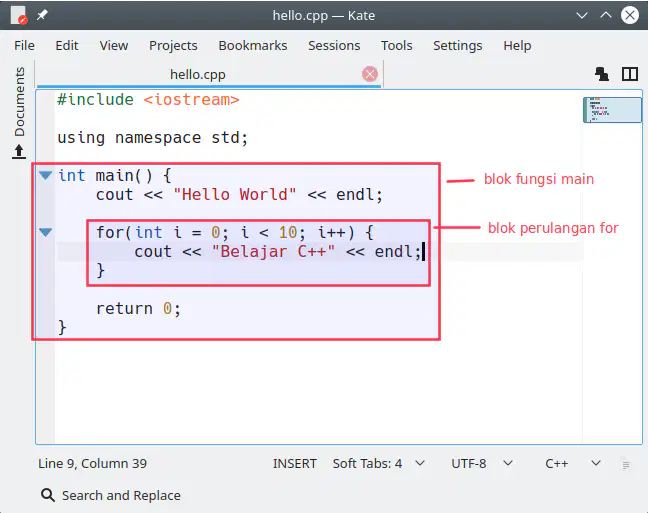Image resolution: width=648 pixels, height=513 pixels.
Task: Click the split view icon
Action: [x=630, y=74]
